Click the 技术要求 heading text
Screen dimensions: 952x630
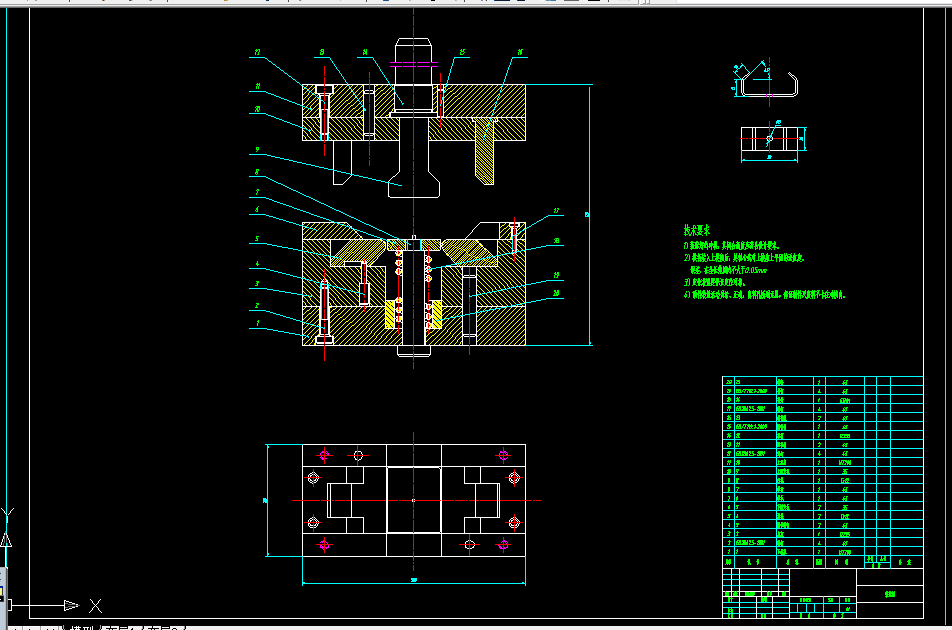pyautogui.click(x=696, y=230)
